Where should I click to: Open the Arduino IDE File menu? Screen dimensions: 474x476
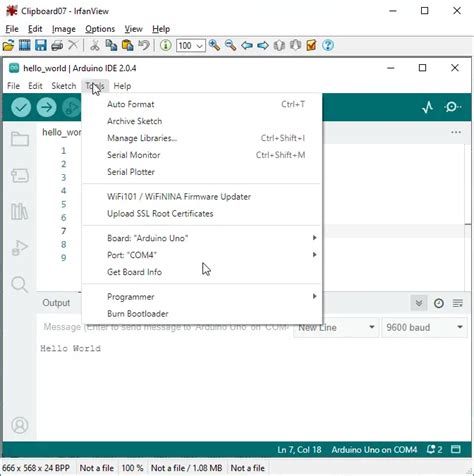pos(13,86)
